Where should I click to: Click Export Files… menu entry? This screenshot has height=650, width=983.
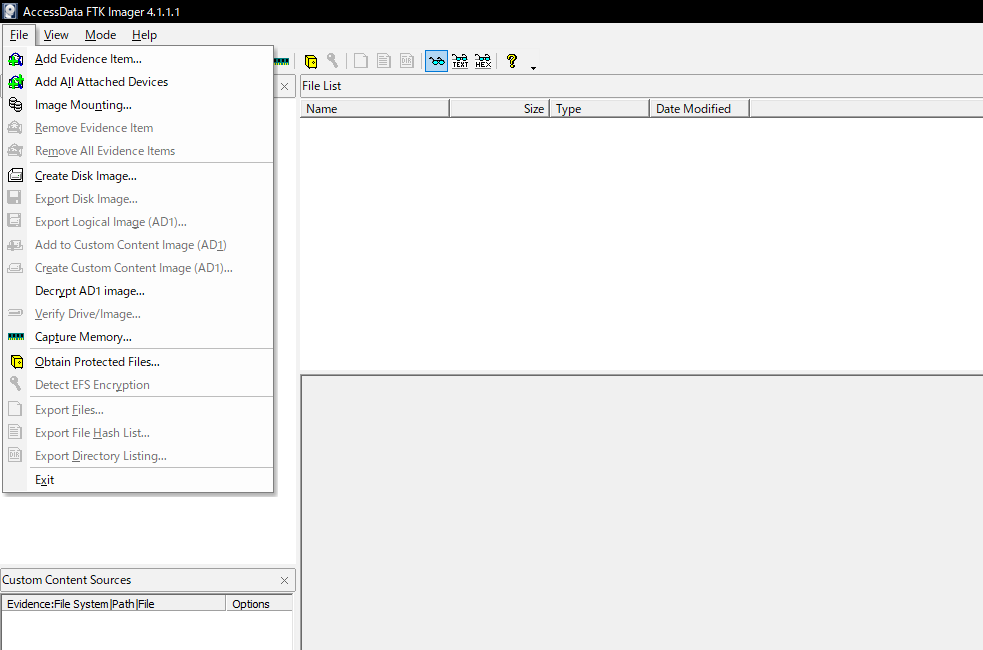pyautogui.click(x=139, y=410)
